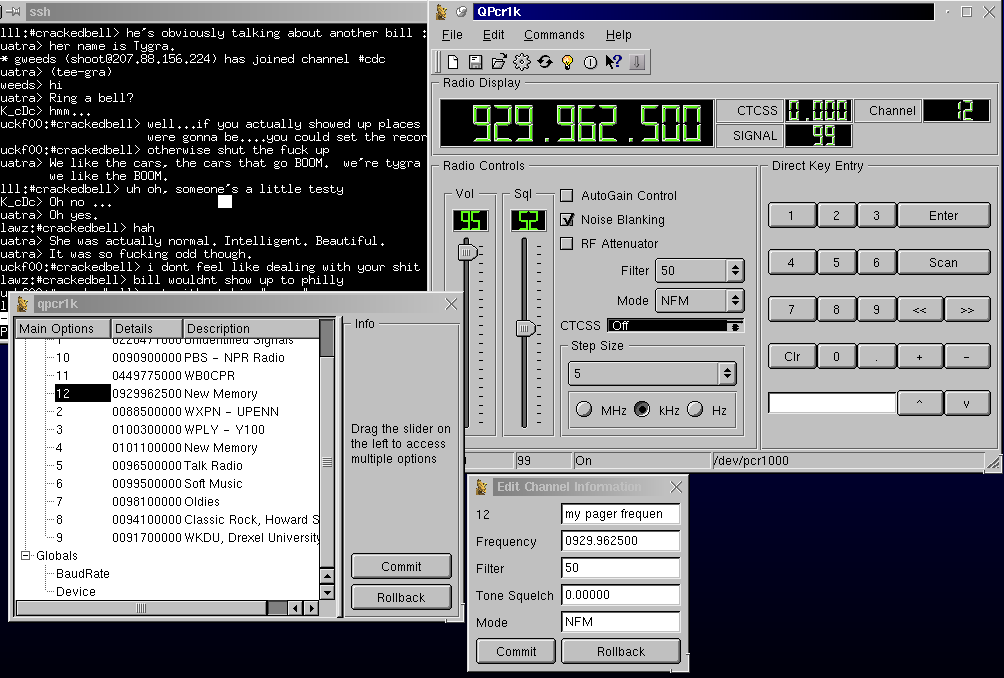Select the kHz step unit radio button
Screen dimensions: 1004x678
642,410
